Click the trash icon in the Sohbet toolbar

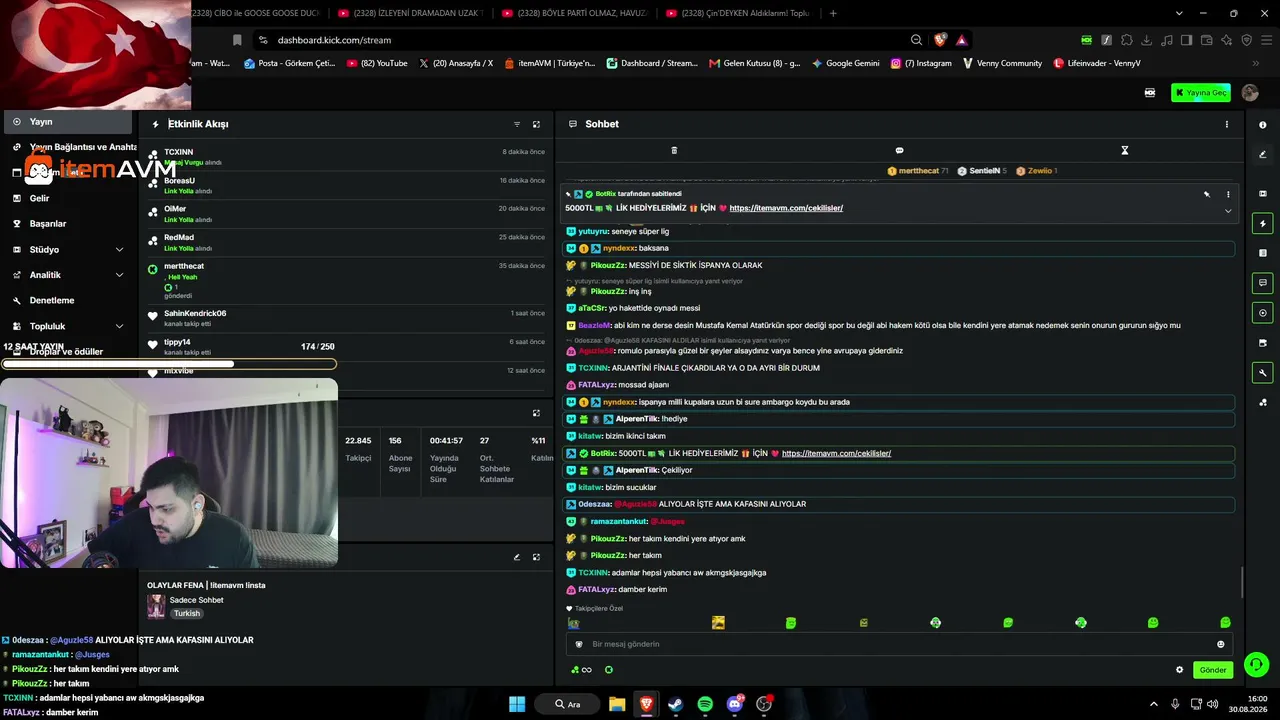[674, 150]
